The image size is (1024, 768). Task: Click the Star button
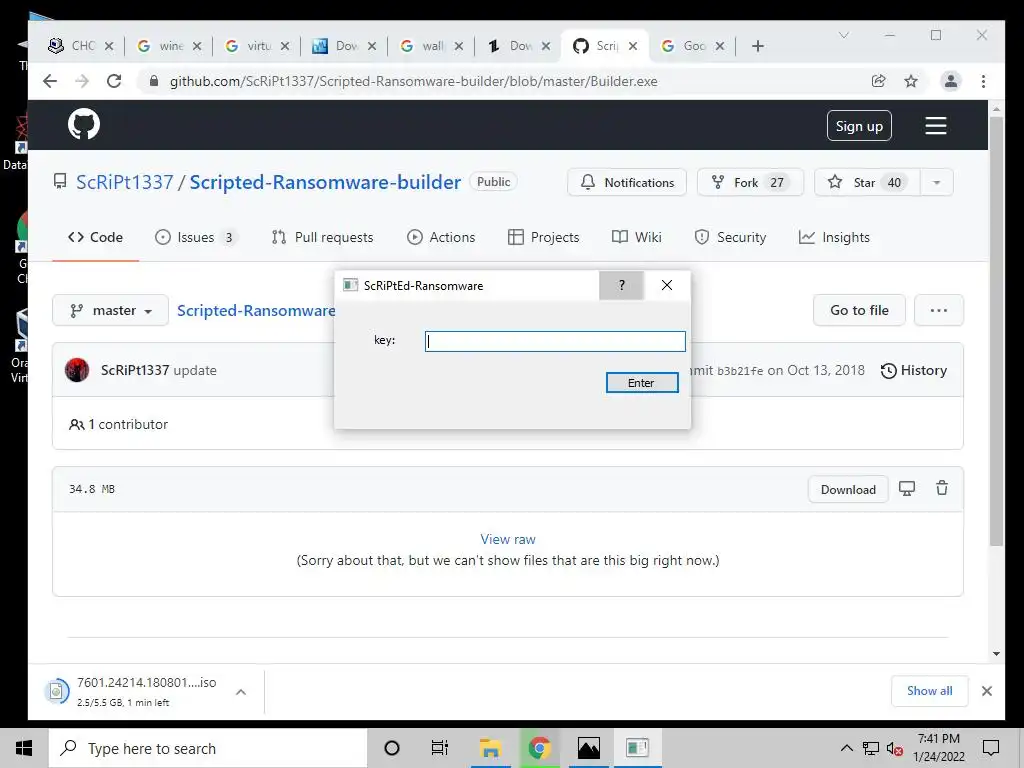click(x=867, y=182)
